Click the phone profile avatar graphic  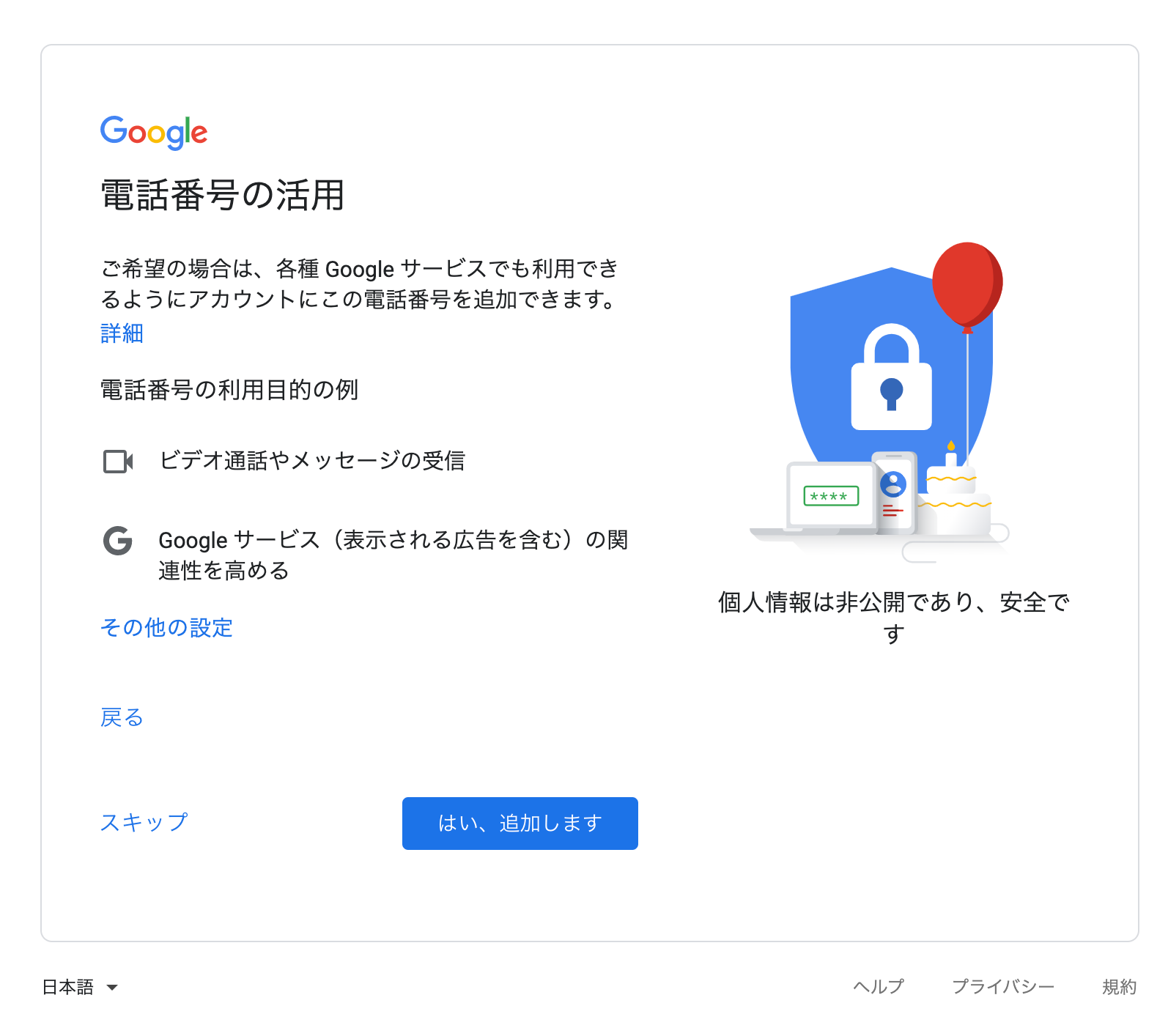(893, 484)
